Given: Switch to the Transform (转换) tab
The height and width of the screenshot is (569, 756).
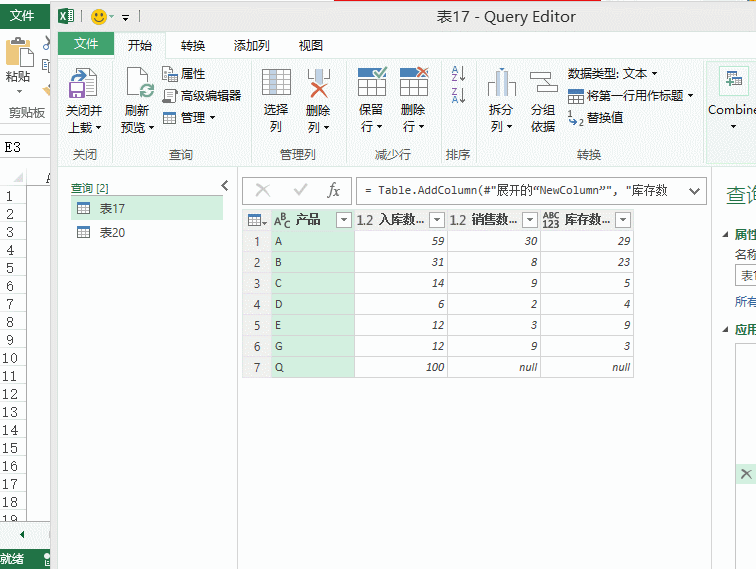Looking at the screenshot, I should (193, 45).
